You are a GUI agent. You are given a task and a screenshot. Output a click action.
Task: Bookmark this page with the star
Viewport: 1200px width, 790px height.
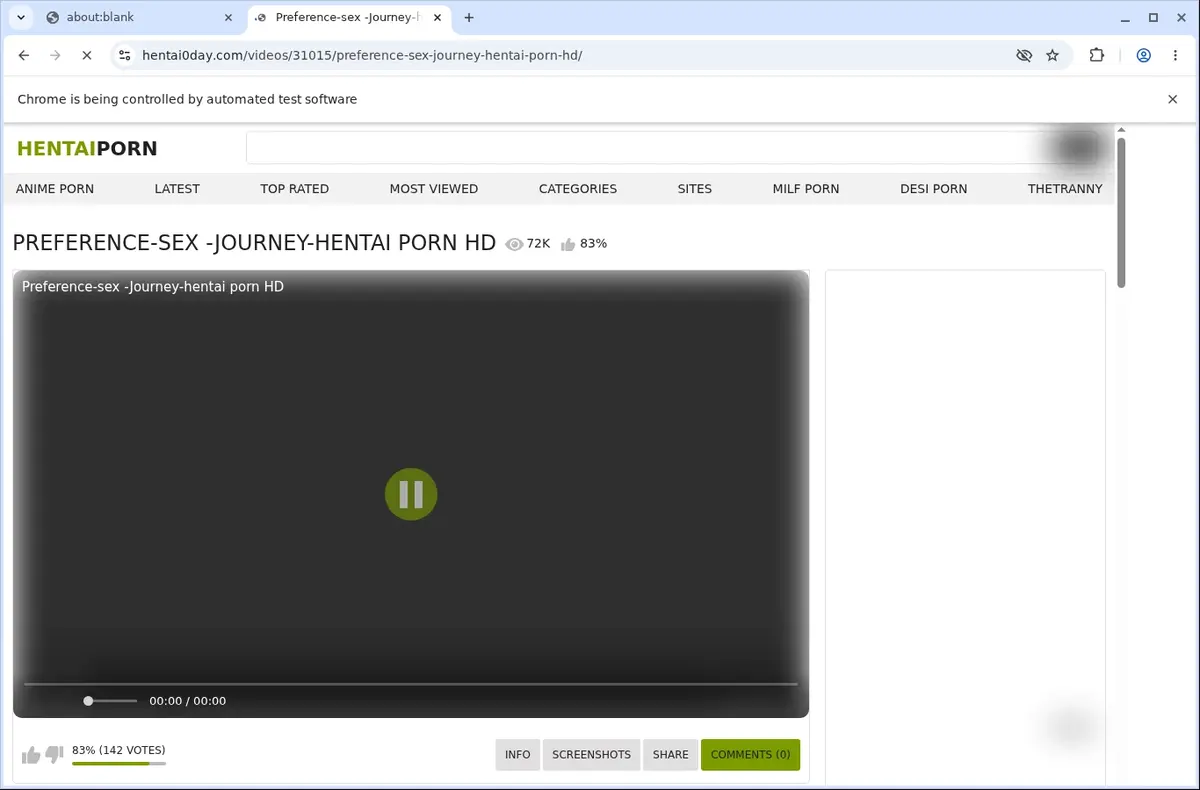click(x=1052, y=55)
